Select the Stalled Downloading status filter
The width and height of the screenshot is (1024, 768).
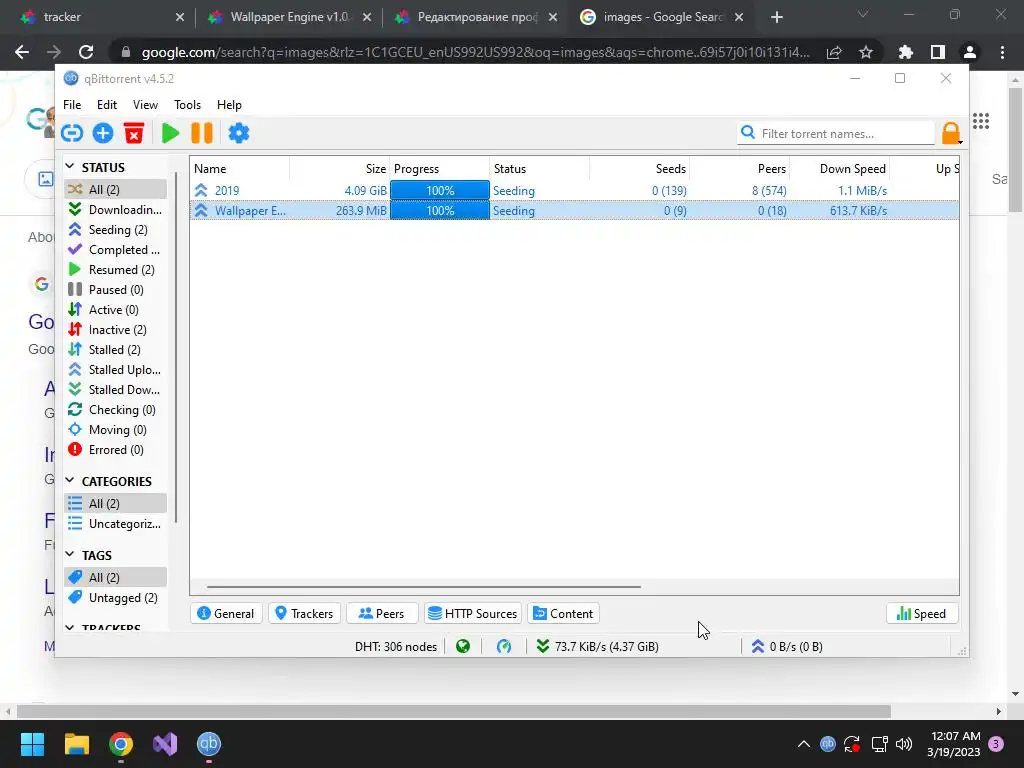(115, 390)
